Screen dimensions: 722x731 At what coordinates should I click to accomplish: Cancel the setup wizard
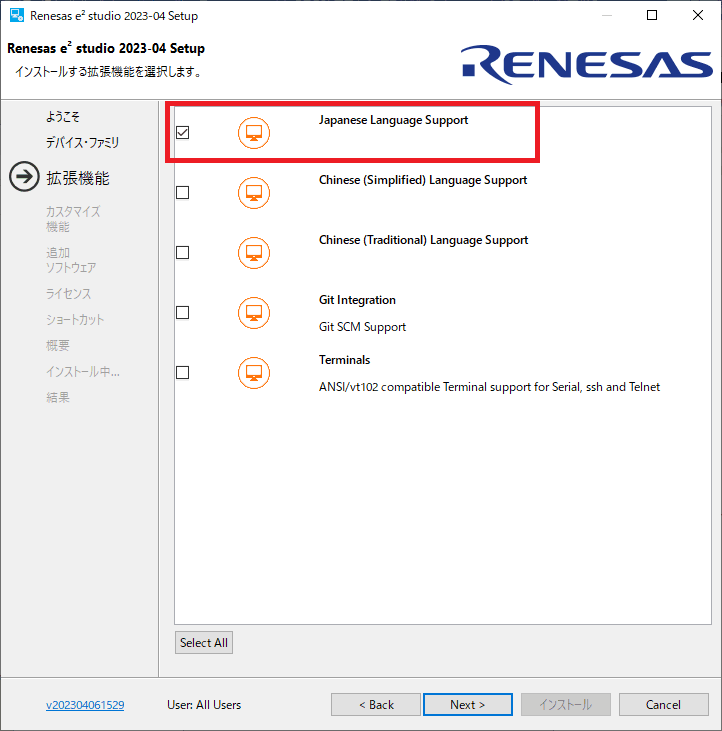tap(663, 704)
